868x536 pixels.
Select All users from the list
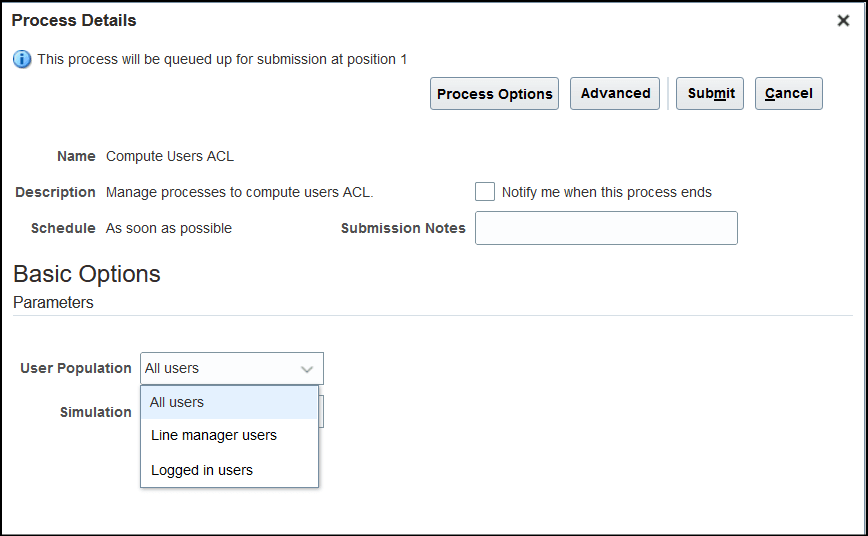(x=177, y=402)
